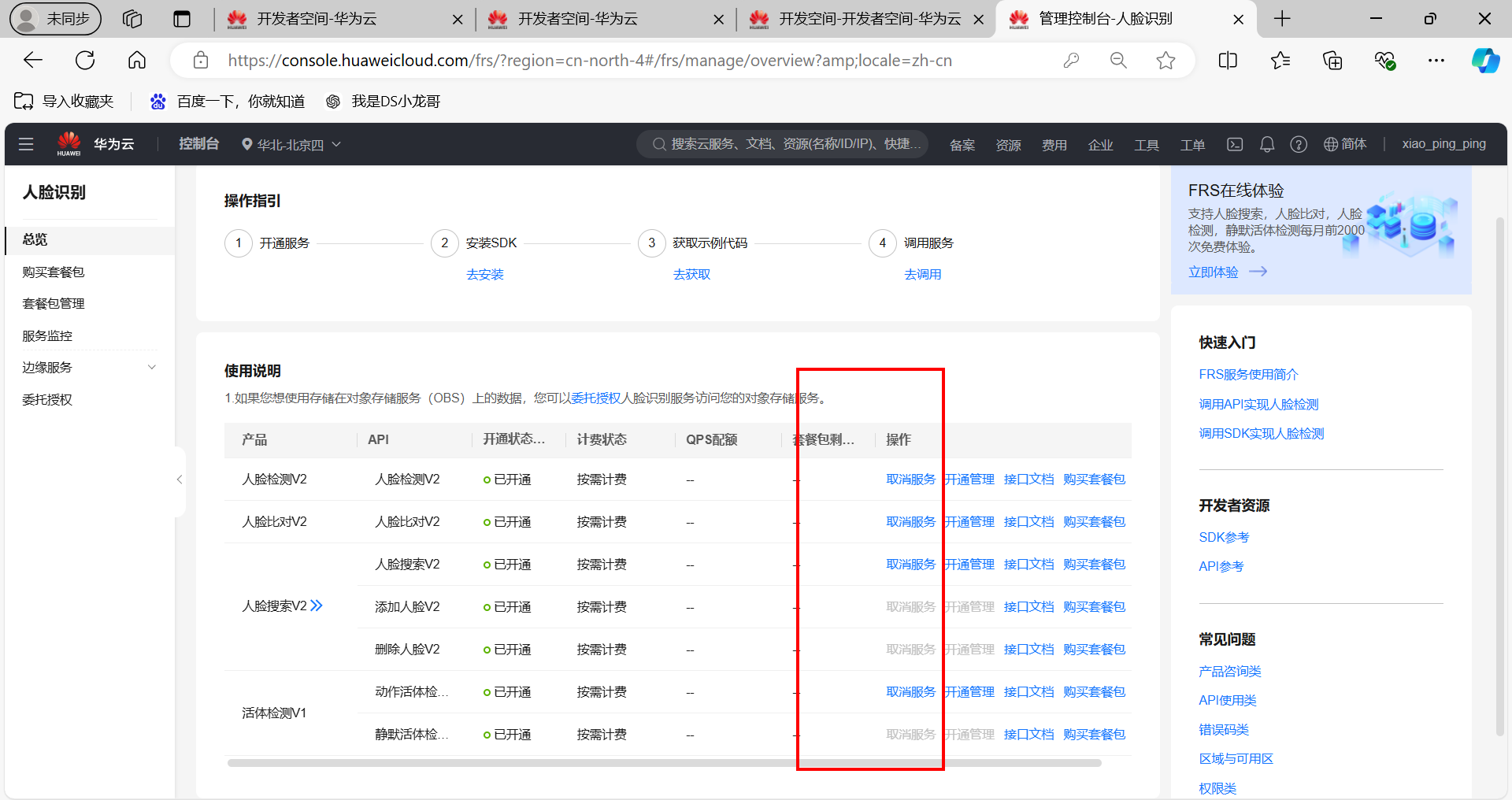This screenshot has height=800, width=1512.
Task: Click the notification bell icon
Action: [1266, 144]
